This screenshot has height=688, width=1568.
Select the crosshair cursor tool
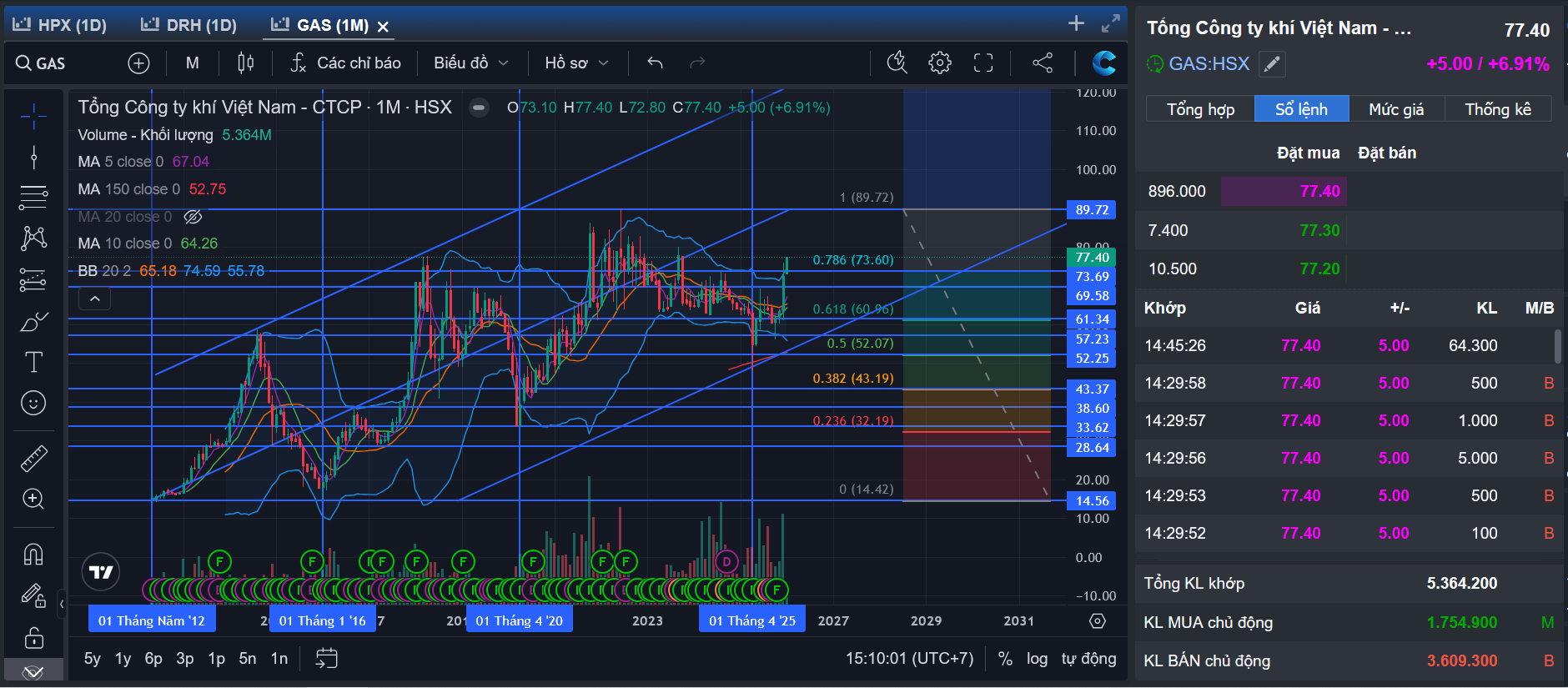[x=33, y=117]
